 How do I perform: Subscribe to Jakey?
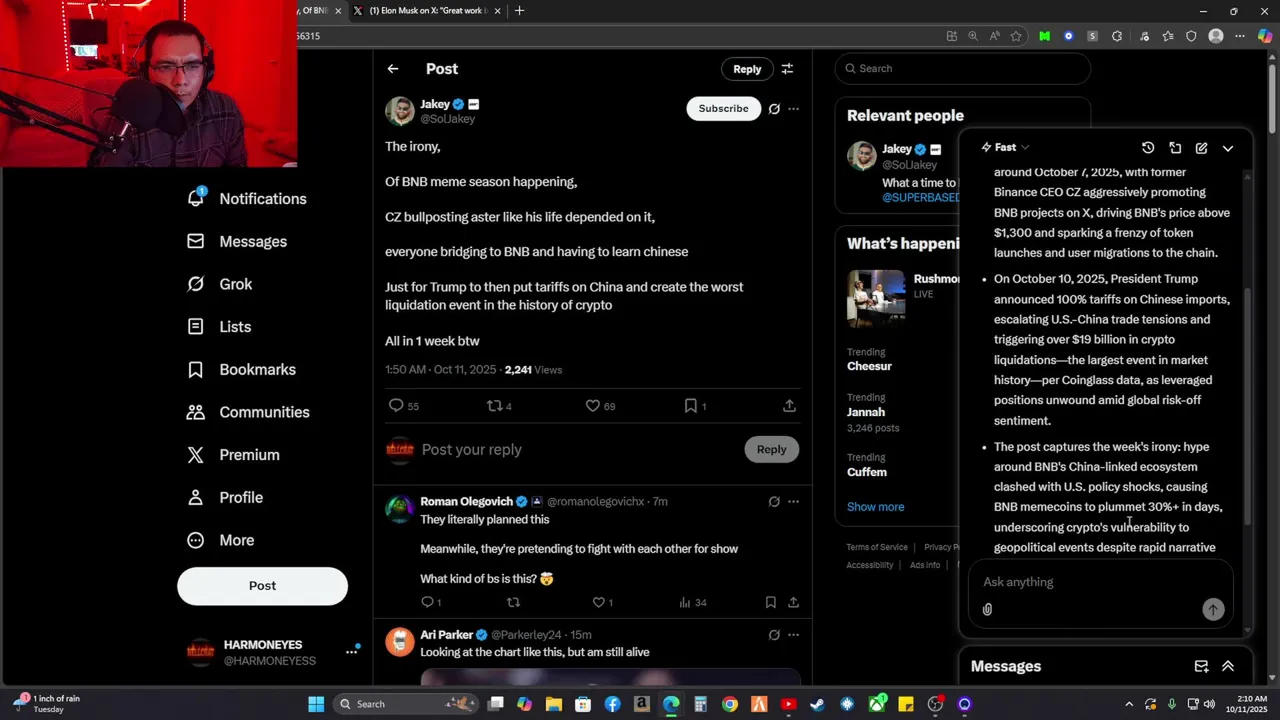pos(723,108)
